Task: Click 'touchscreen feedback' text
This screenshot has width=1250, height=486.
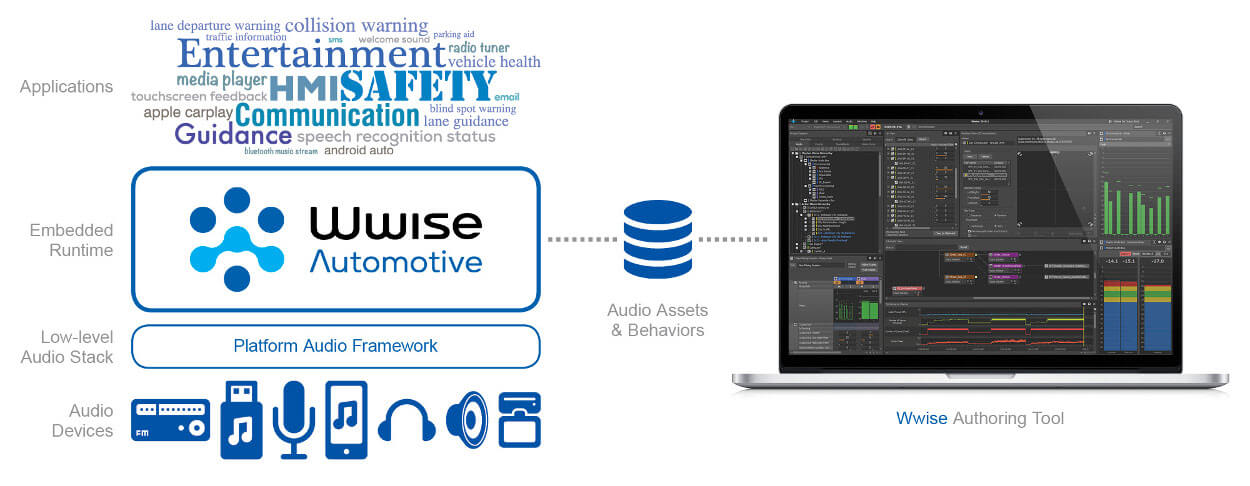Action: (x=199, y=97)
